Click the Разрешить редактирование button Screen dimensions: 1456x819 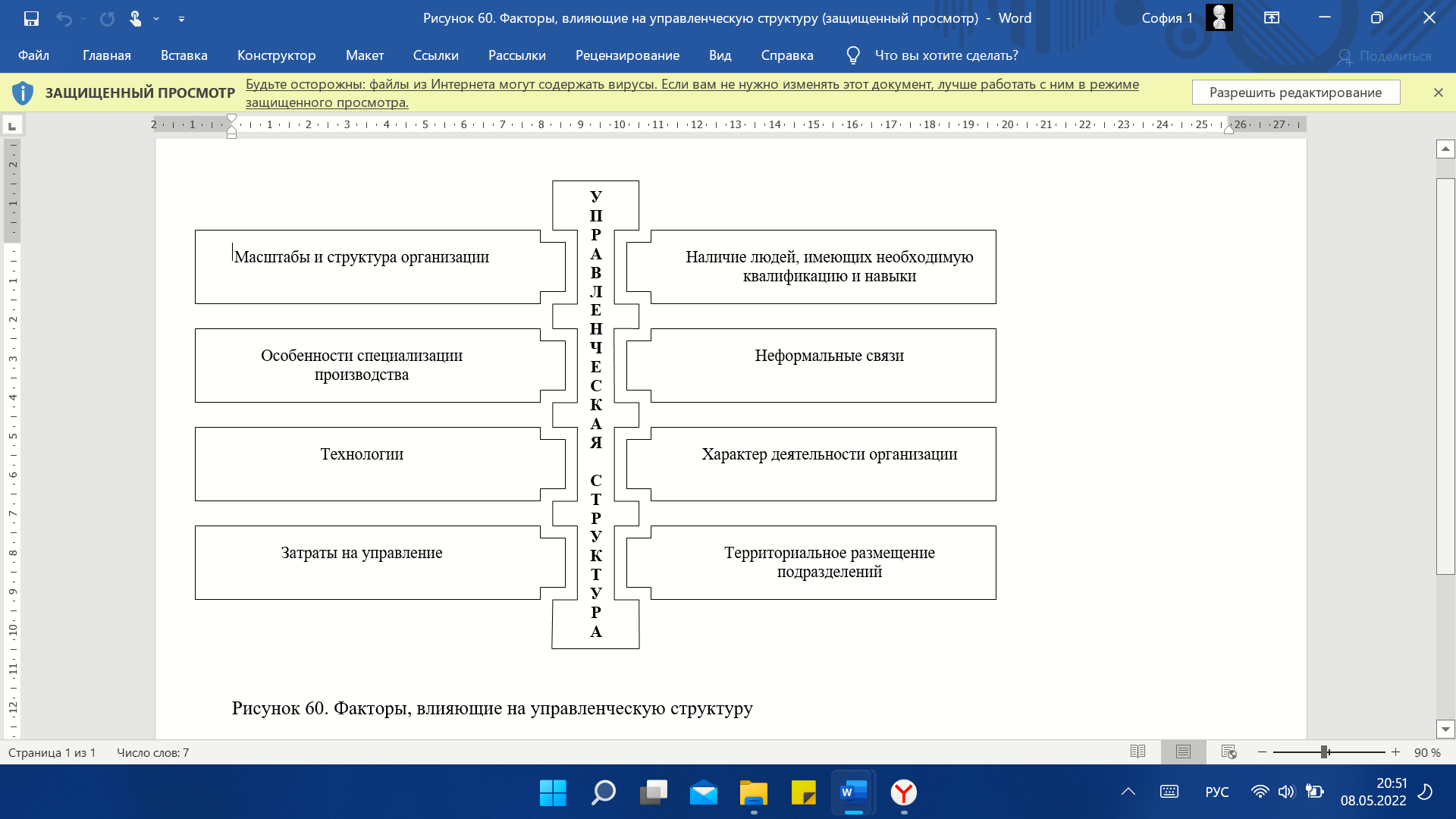point(1295,93)
